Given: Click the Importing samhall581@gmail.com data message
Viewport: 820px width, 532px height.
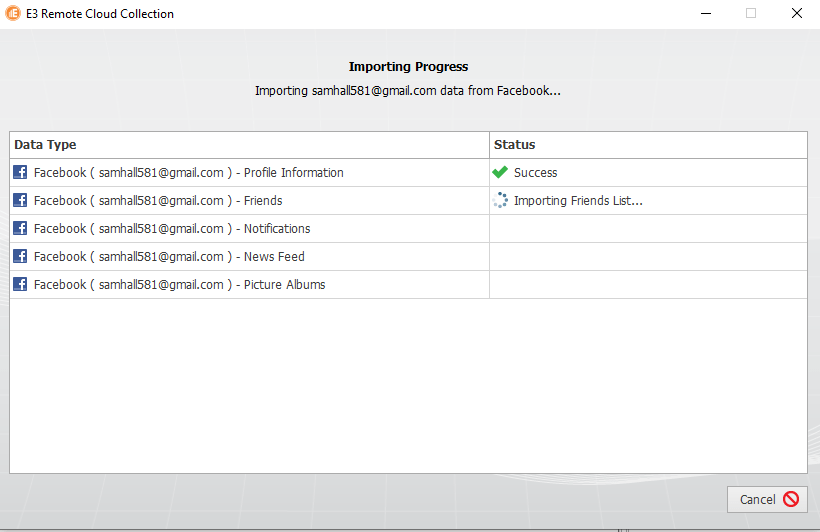Looking at the screenshot, I should pos(408,91).
